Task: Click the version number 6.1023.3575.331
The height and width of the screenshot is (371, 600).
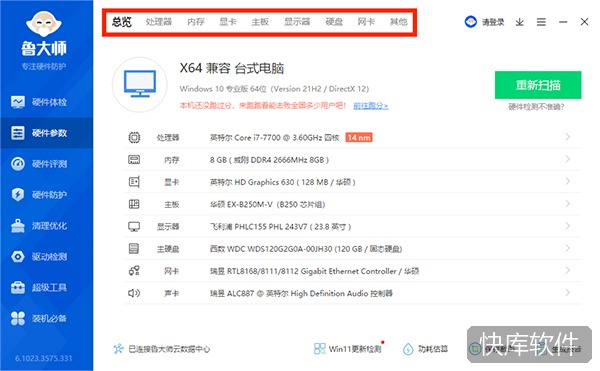Action: 44,358
